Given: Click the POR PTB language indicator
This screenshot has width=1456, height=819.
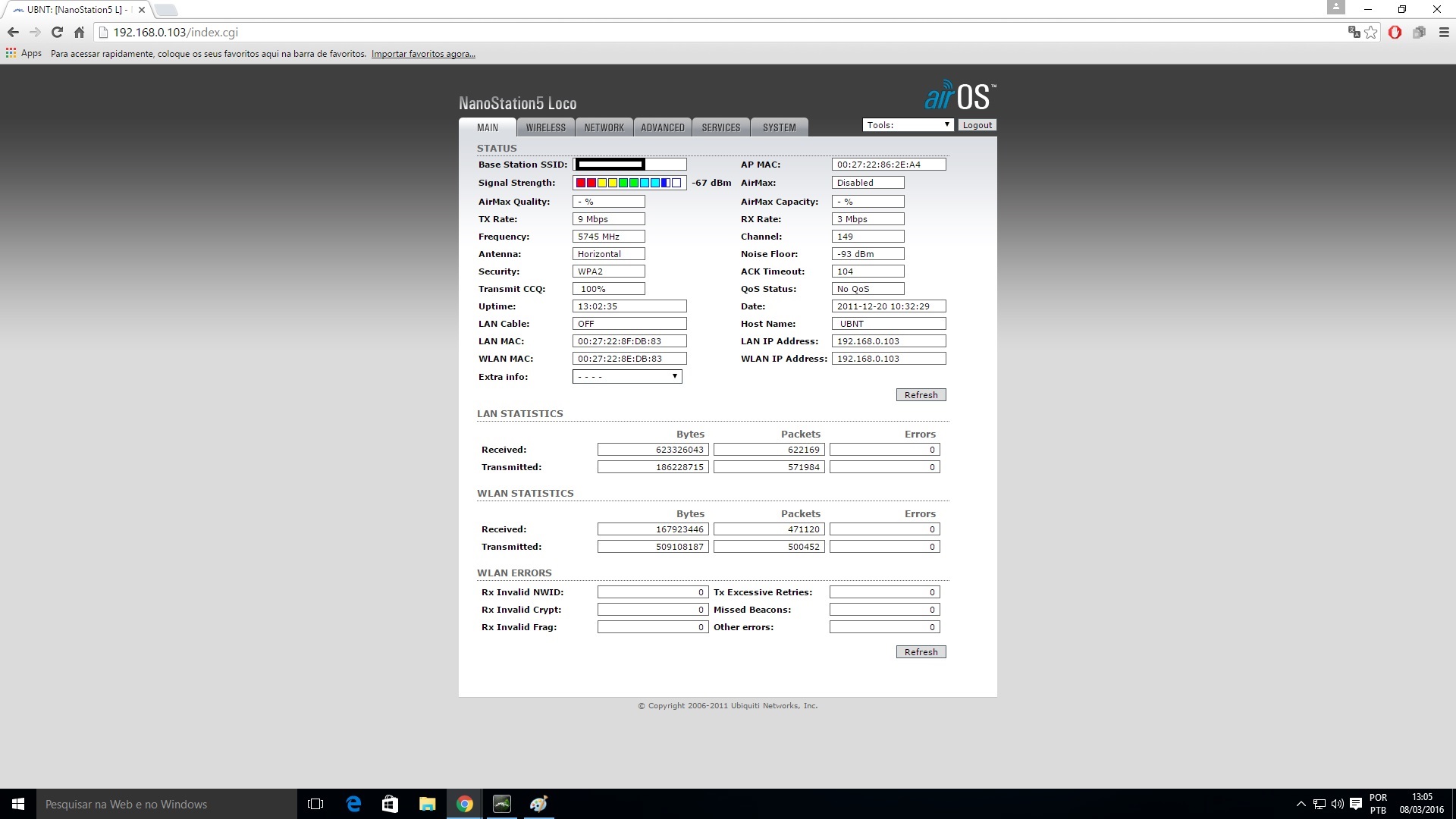Looking at the screenshot, I should (x=1378, y=804).
